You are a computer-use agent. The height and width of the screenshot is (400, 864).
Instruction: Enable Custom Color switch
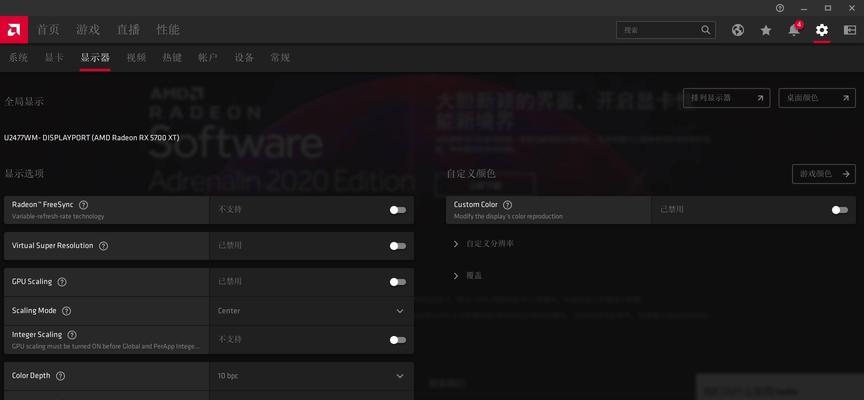(x=840, y=210)
